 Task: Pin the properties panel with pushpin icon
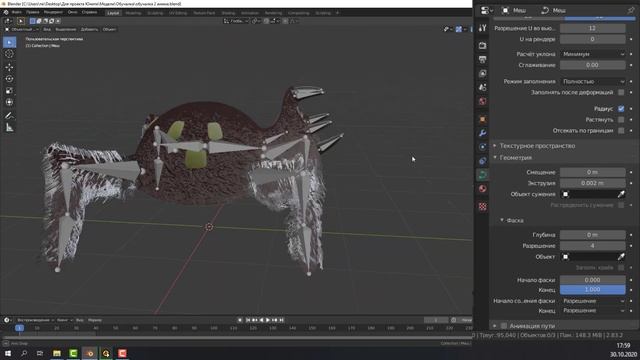631,10
